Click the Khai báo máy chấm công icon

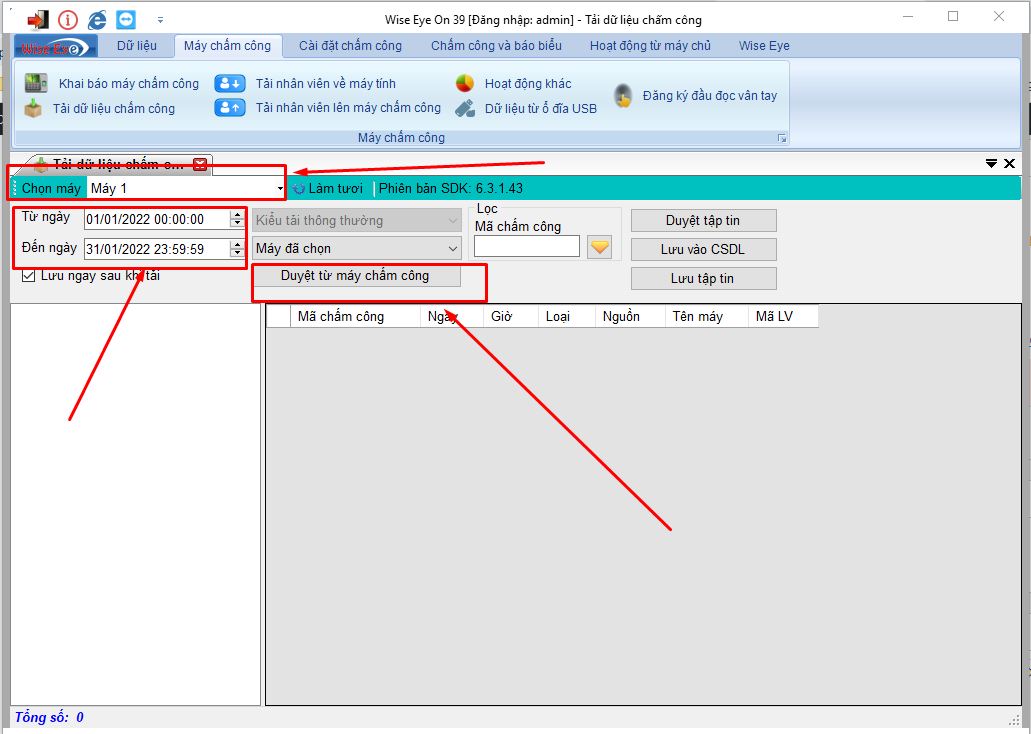pos(36,83)
